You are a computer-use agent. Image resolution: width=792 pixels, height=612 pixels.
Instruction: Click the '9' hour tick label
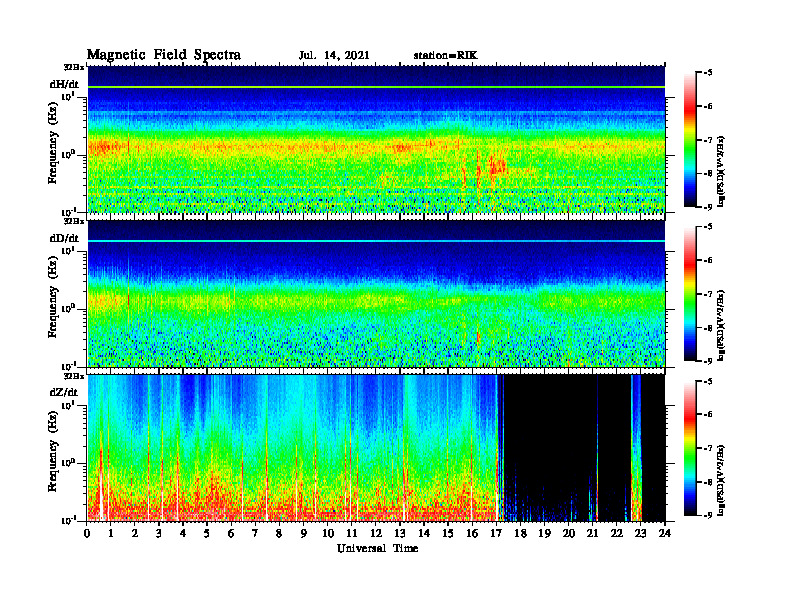point(304,534)
